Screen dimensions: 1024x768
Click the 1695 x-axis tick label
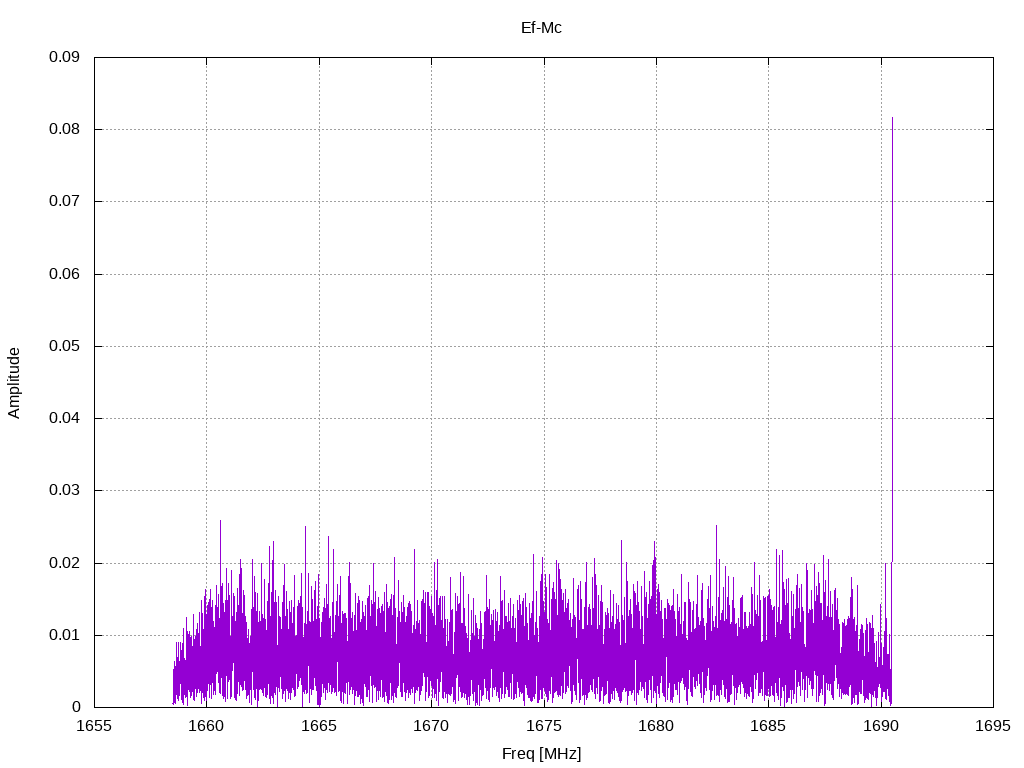click(x=993, y=726)
